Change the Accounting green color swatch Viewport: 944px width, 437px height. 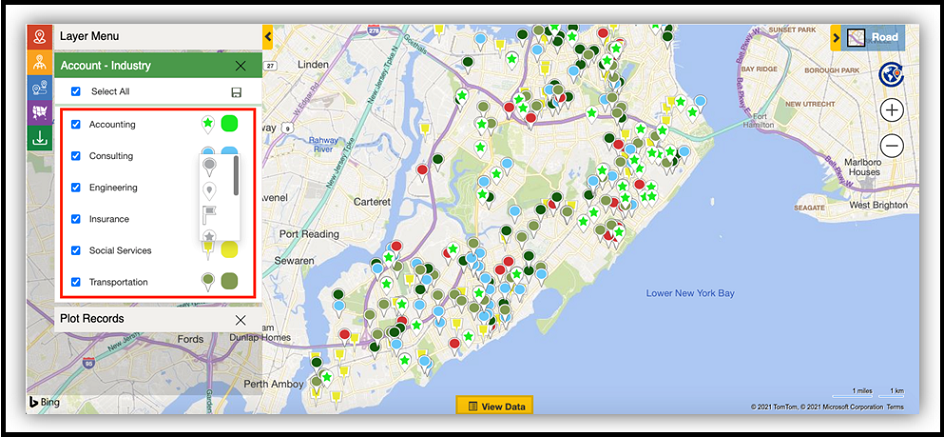point(229,125)
